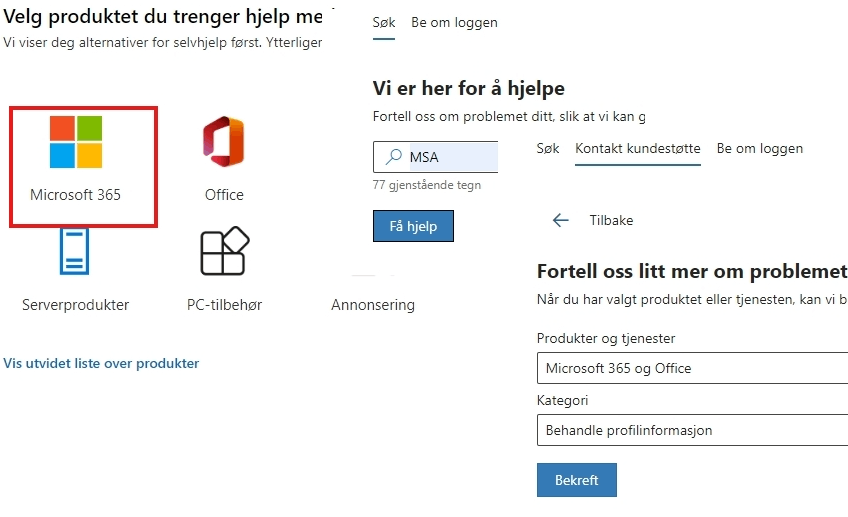
Task: Choose the Office product icon
Action: point(224,142)
